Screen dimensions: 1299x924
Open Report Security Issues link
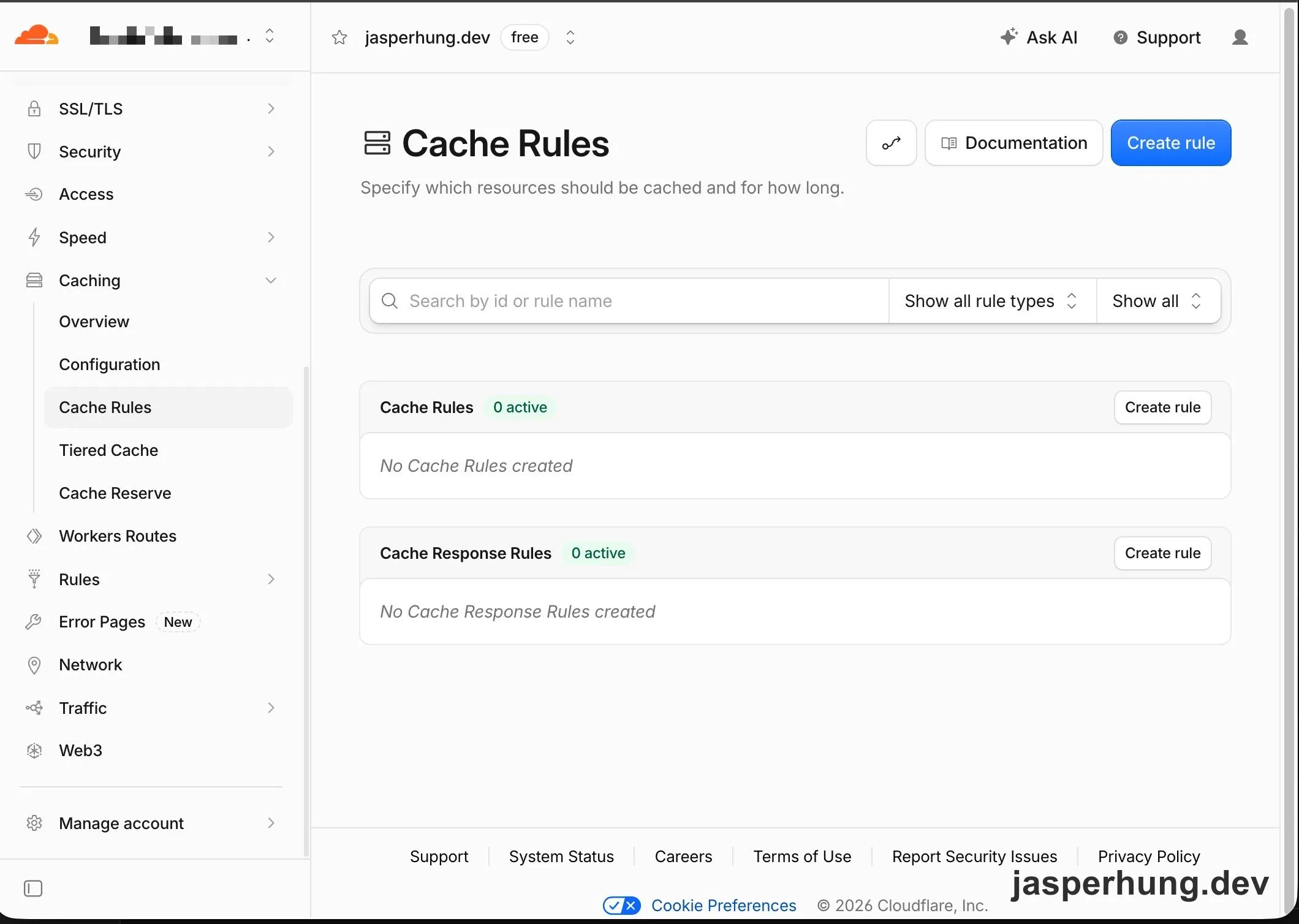(x=974, y=856)
